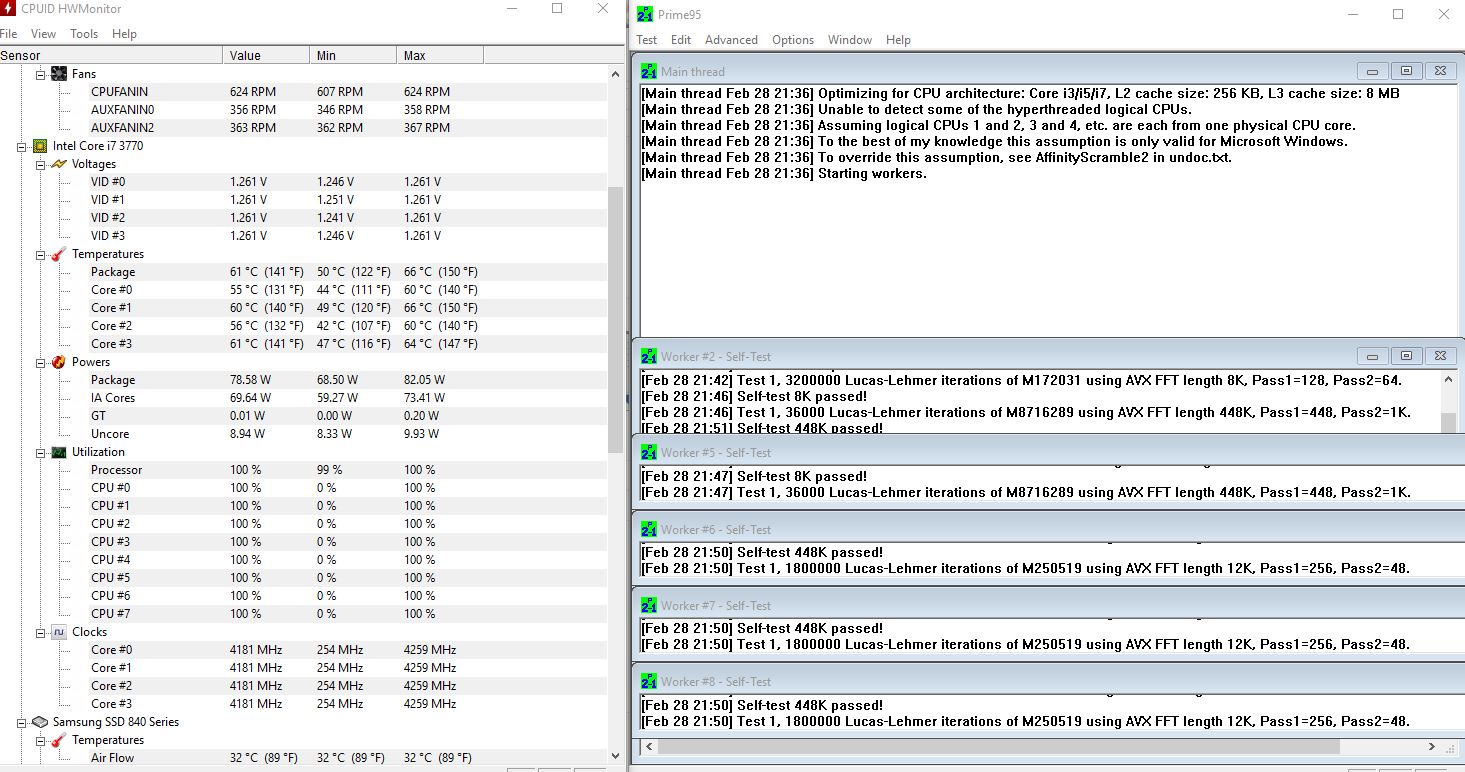
Task: Collapse the Clocks tree node
Action: (41, 632)
